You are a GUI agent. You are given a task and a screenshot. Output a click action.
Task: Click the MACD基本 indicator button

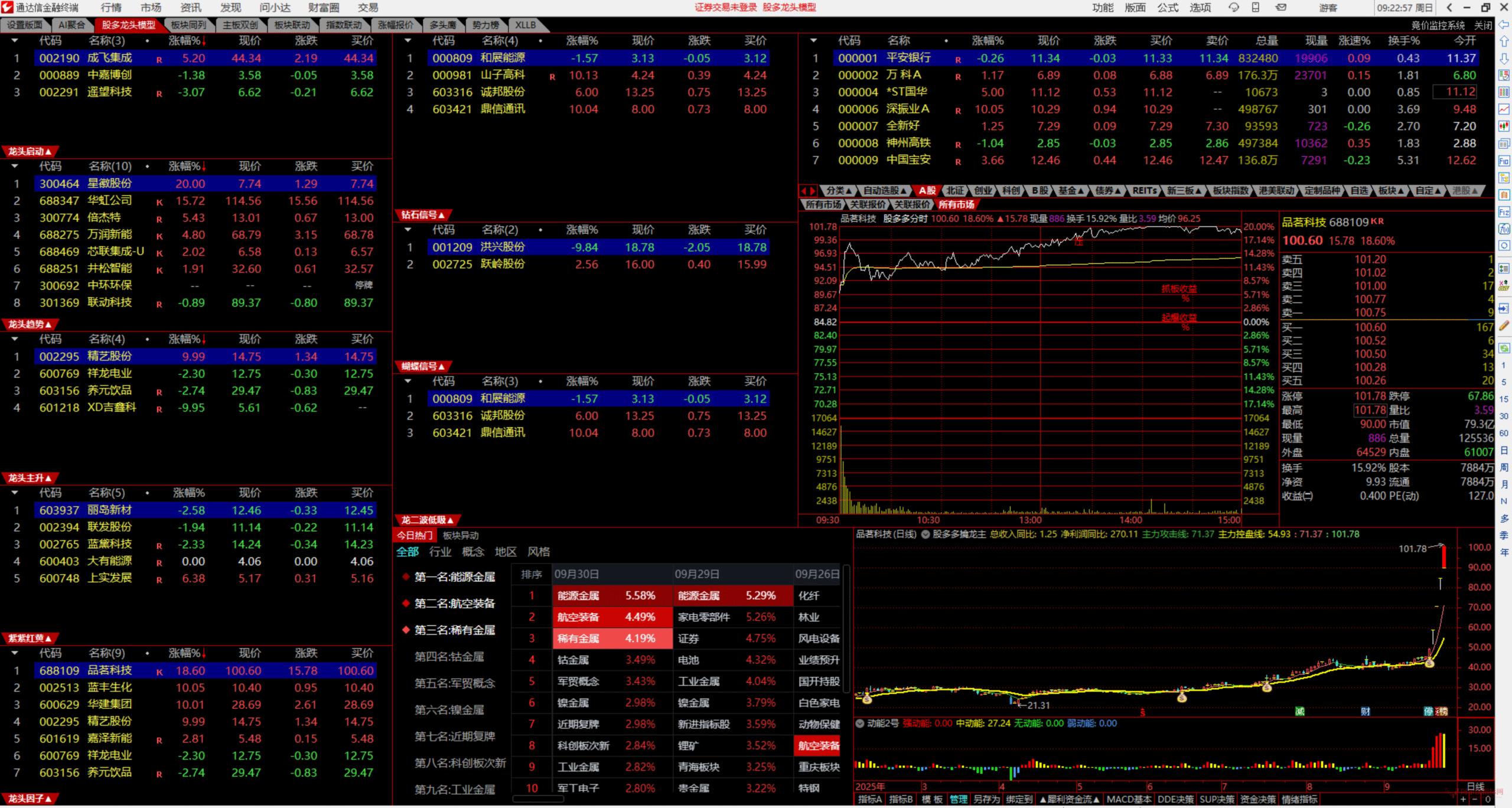1128,800
